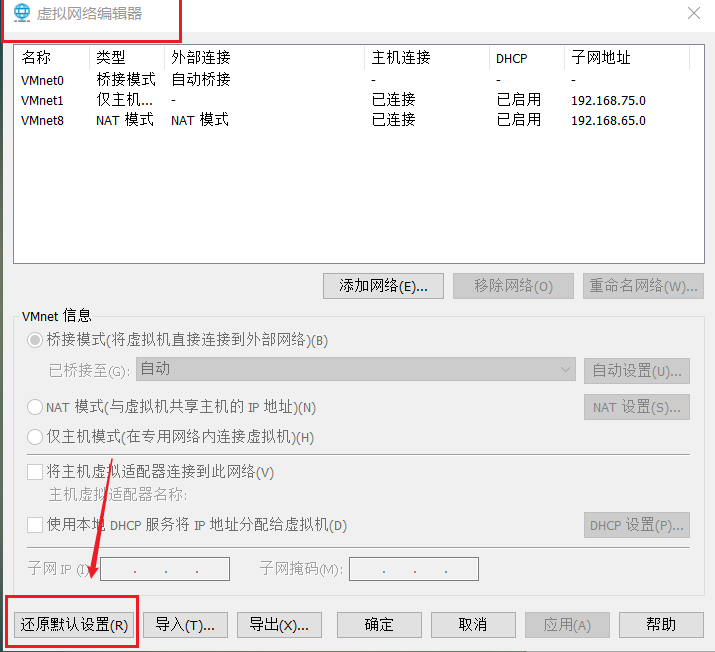Screen dimensions: 715x652
Task: Click the 取消 button
Action: (473, 625)
